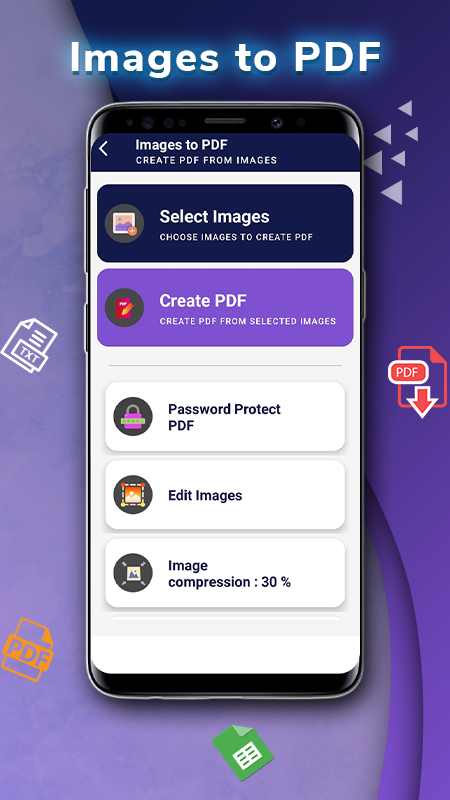Click "Choose images to create PDF" subtitle
The width and height of the screenshot is (450, 800).
click(236, 237)
